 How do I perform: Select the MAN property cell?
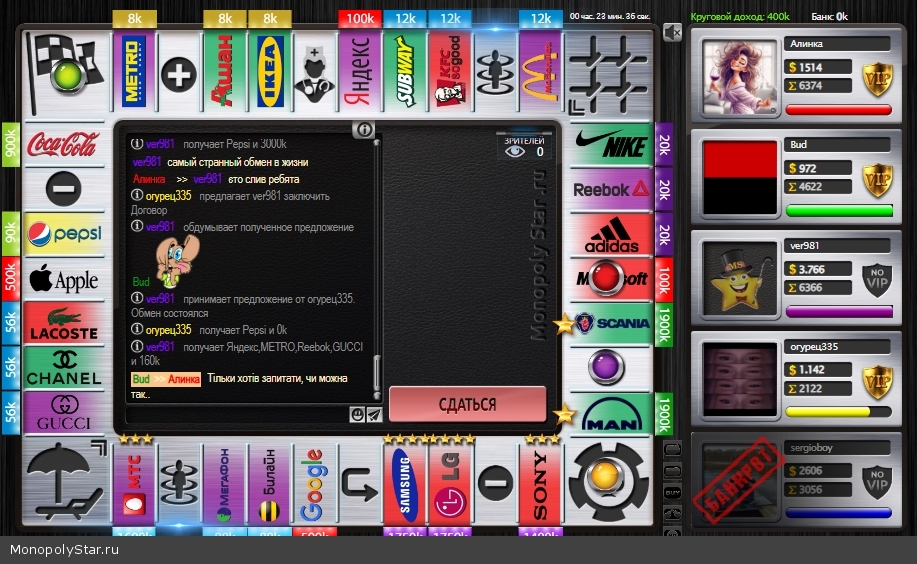tap(611, 414)
